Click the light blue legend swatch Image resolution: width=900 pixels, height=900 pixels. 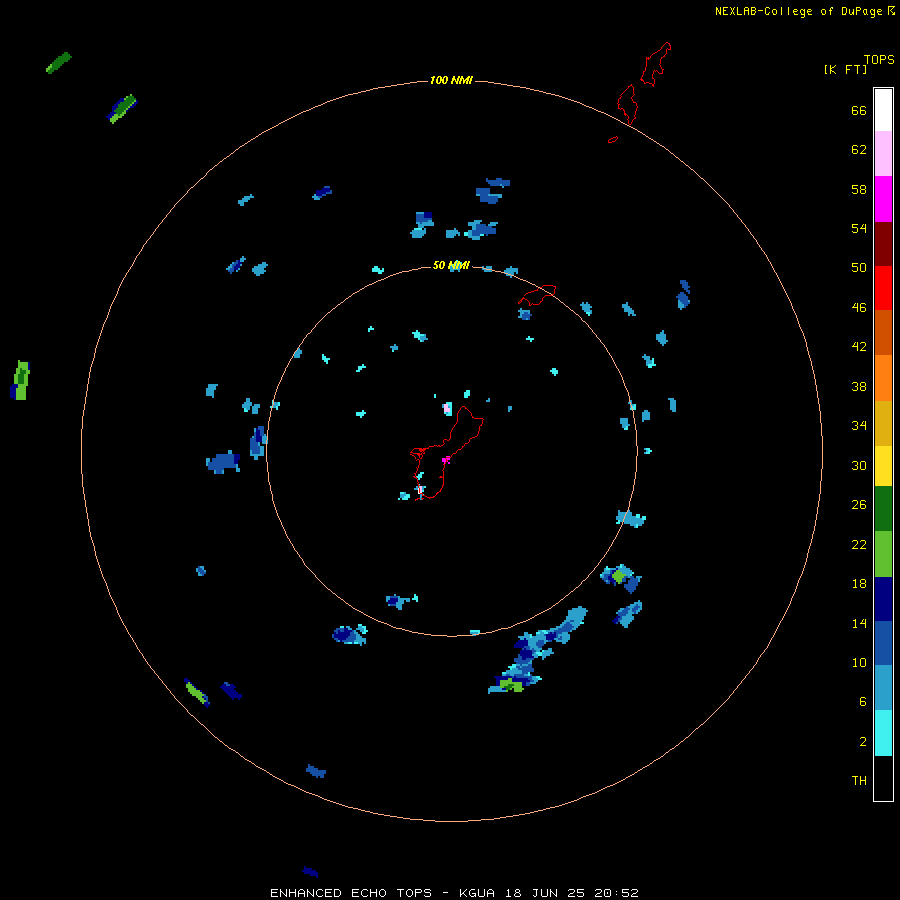(883, 688)
